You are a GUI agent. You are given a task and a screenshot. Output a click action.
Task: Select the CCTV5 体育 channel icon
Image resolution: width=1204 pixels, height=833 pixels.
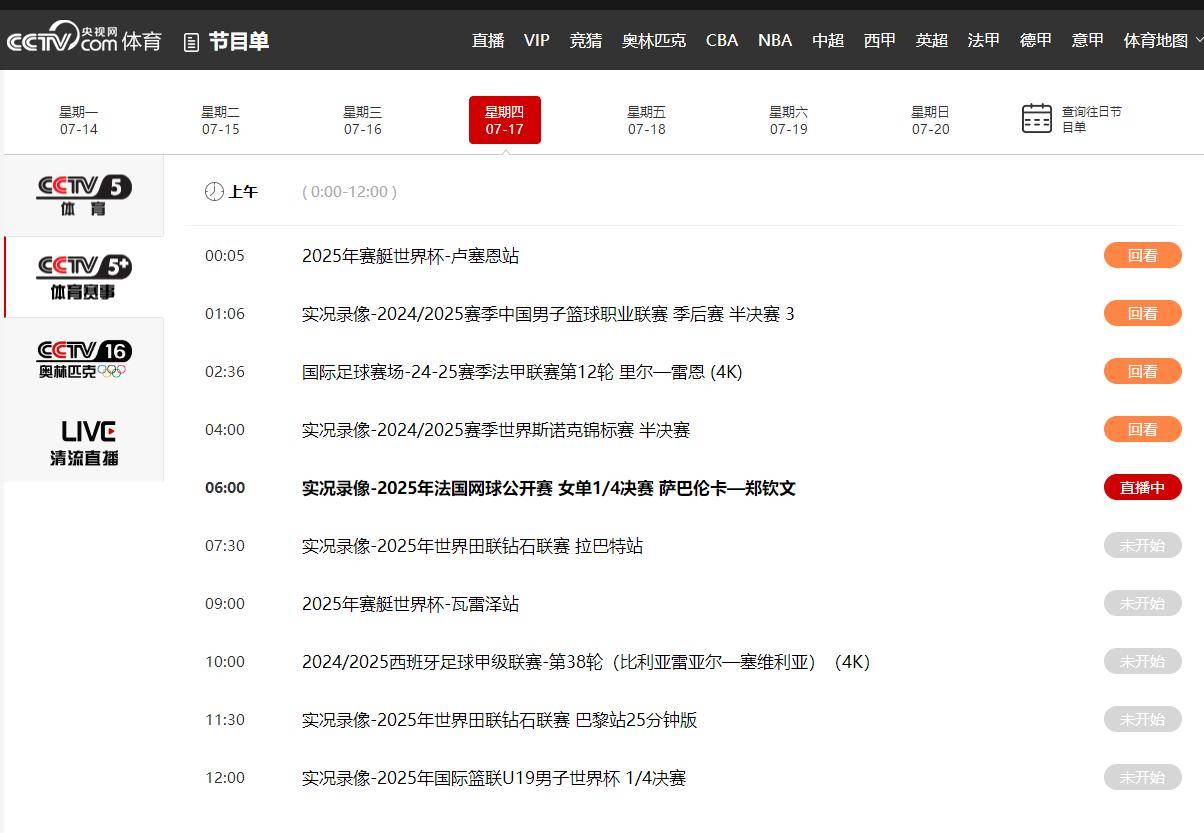click(x=84, y=195)
